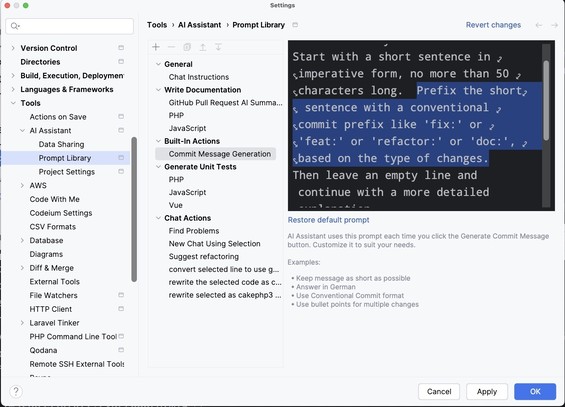Screen dimensions: 565x407
Task: Select Data Sharing settings page
Action: (x=61, y=144)
